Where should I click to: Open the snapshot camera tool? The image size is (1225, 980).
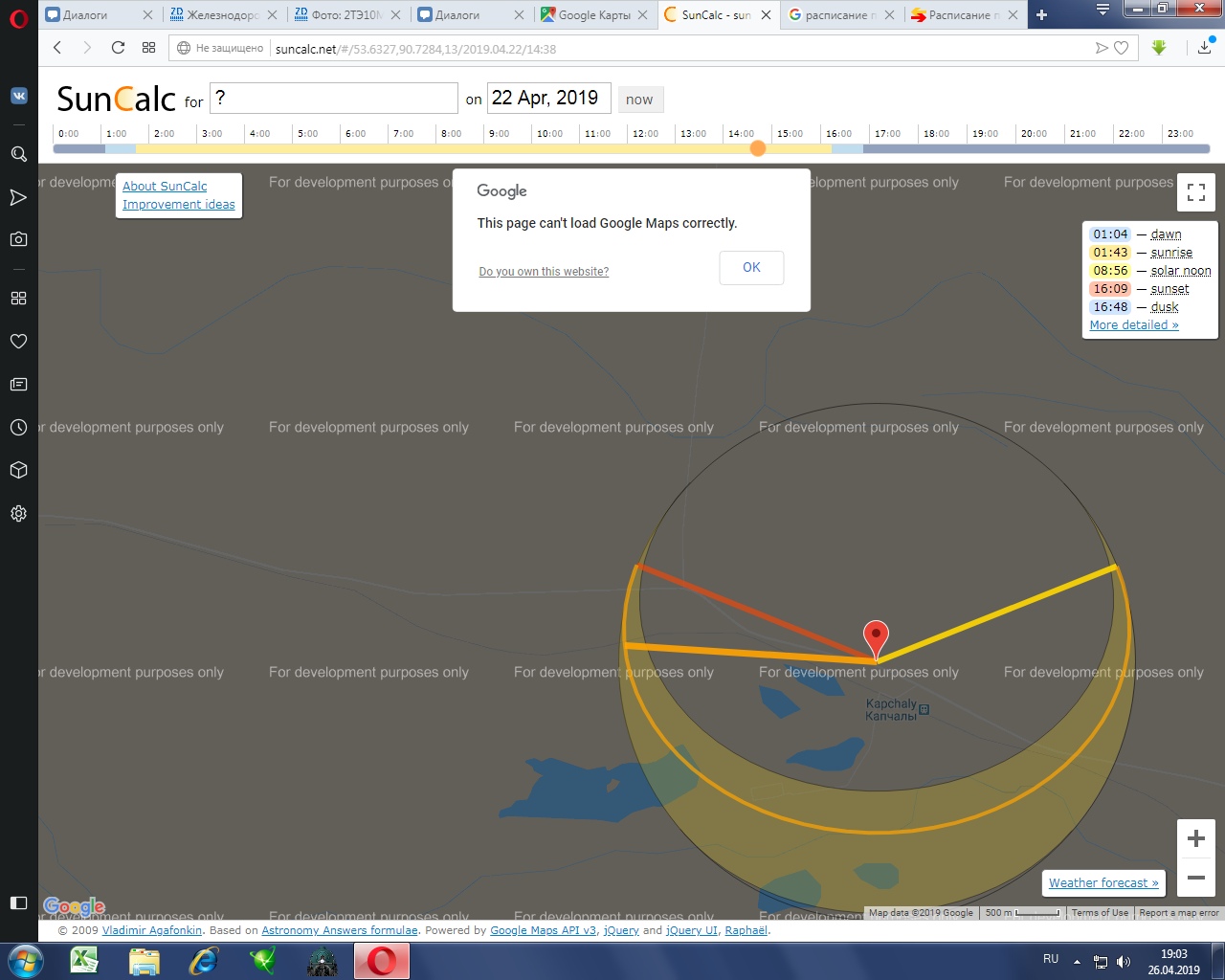click(18, 239)
